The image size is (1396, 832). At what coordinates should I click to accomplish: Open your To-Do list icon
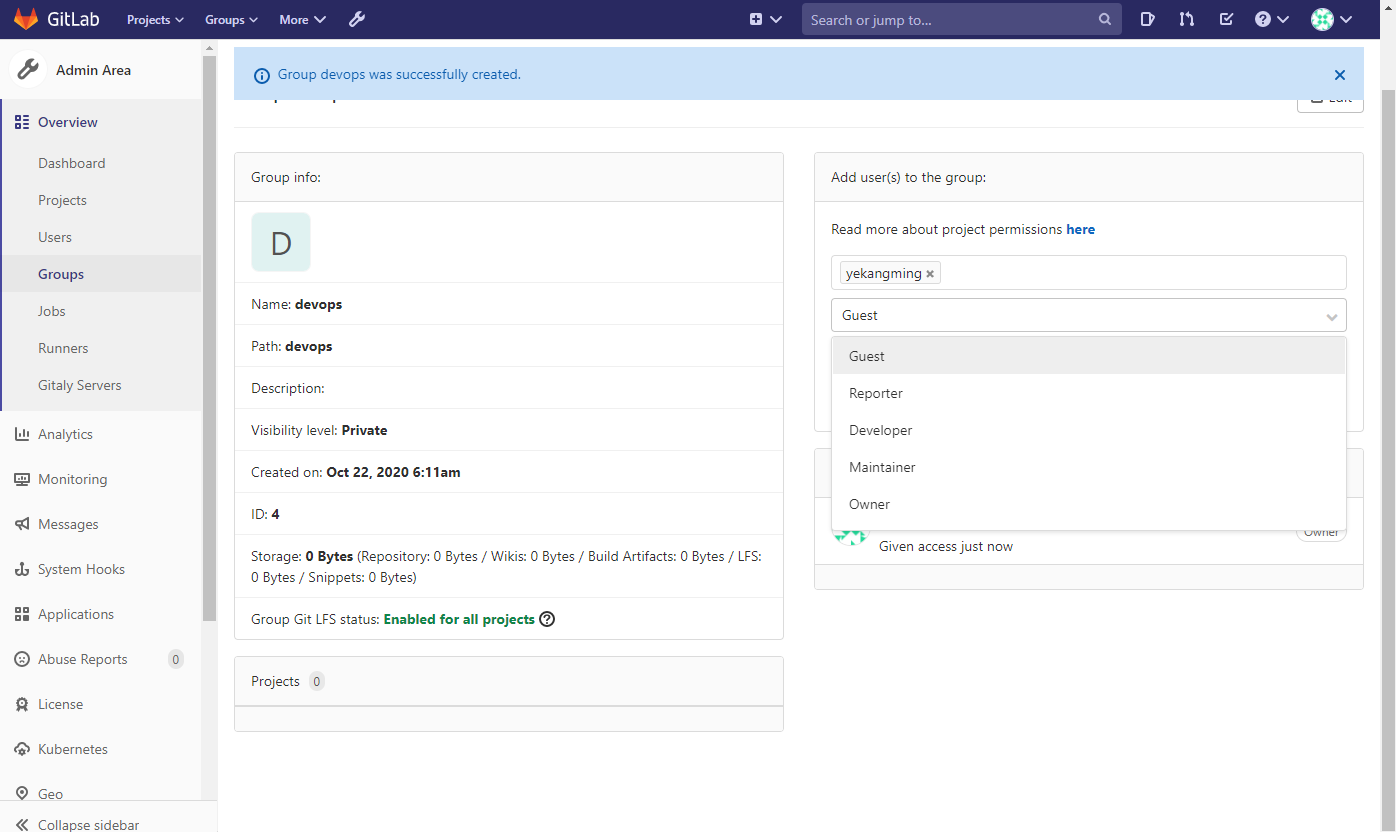point(1226,18)
